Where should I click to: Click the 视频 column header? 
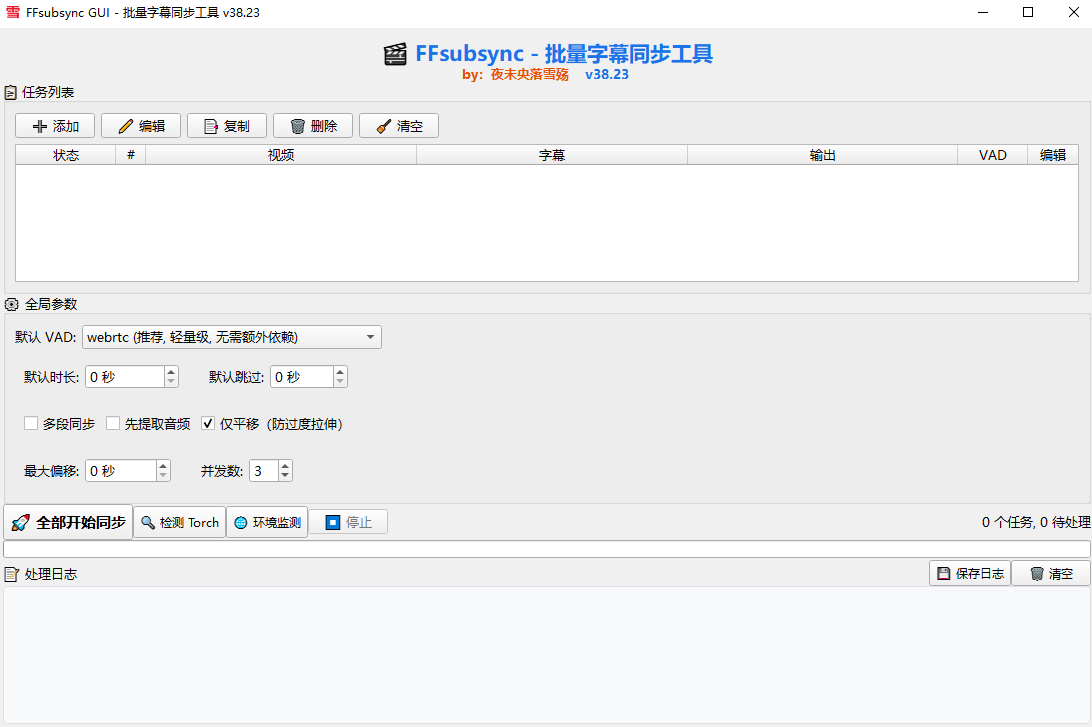point(281,155)
